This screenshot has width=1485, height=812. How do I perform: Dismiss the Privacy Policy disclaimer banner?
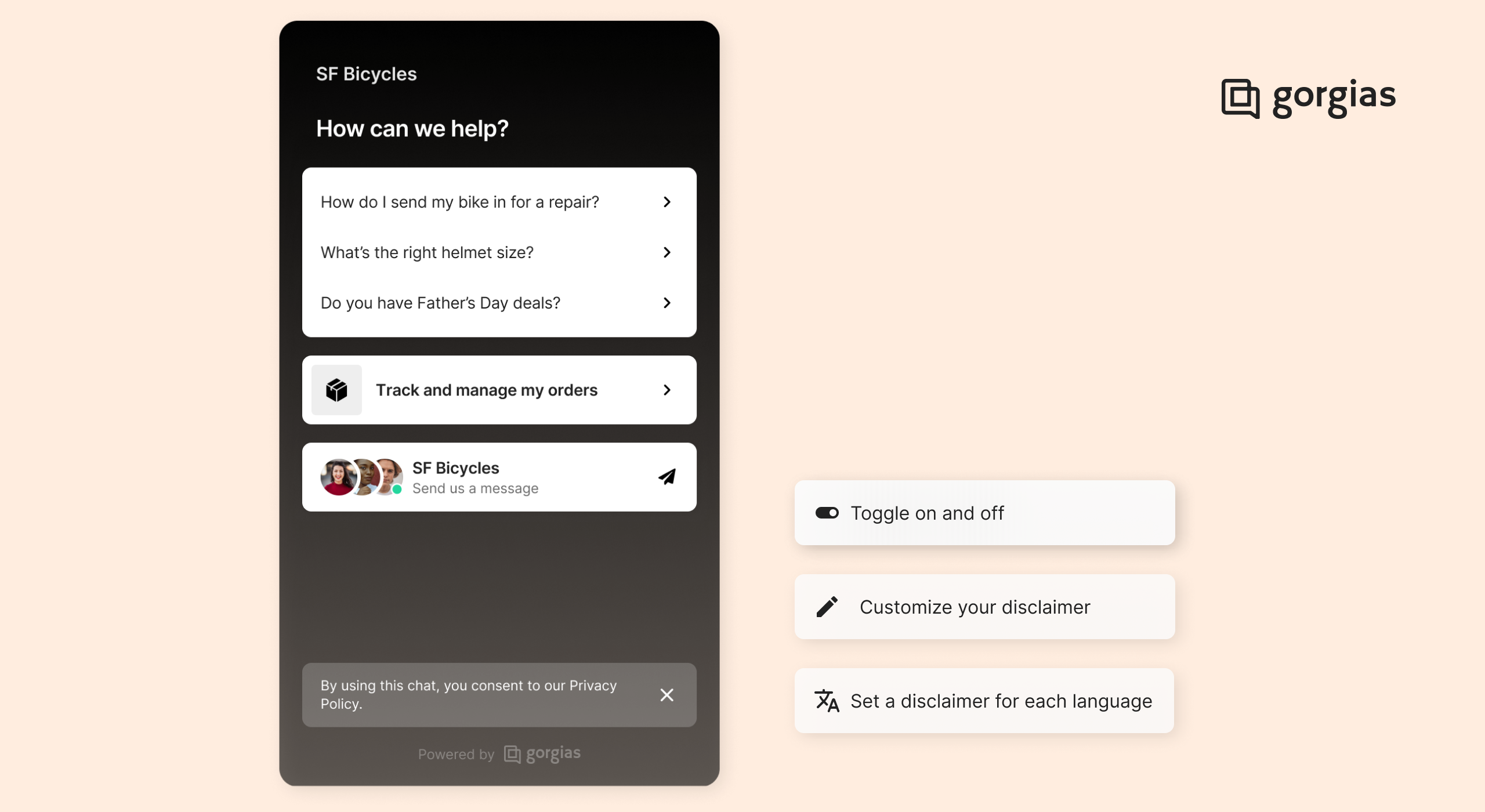666,694
